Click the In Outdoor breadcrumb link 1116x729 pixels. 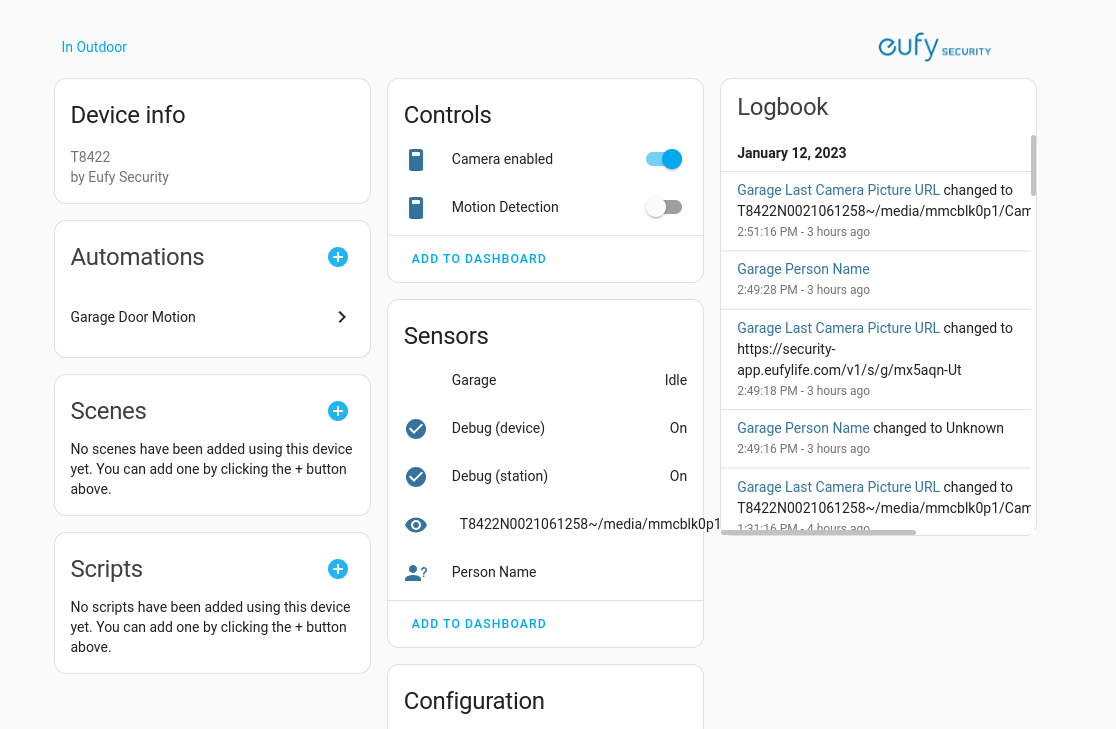pyautogui.click(x=94, y=47)
